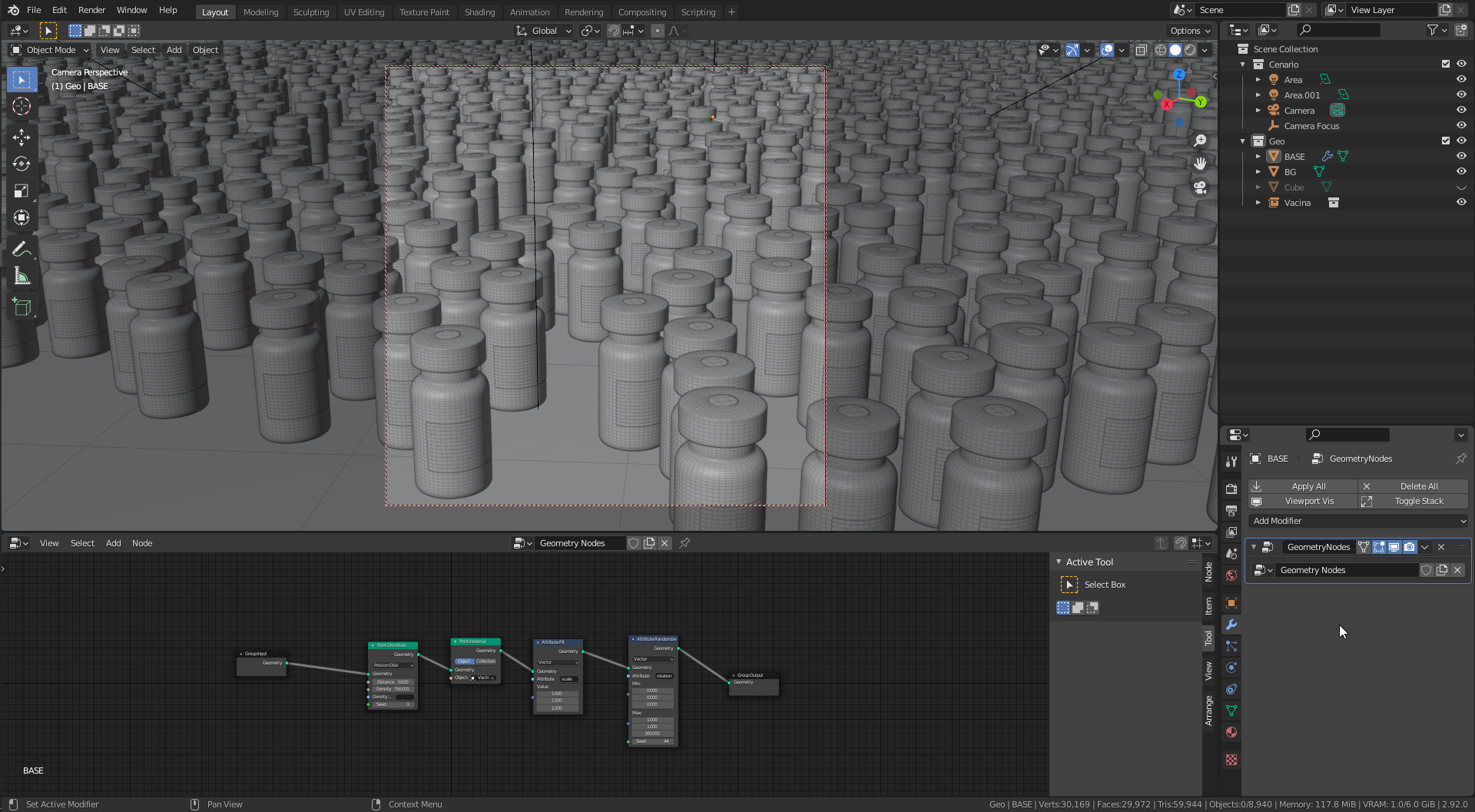Screen dimensions: 1475x812
Task: Click the Add Cube tool icon
Action: pos(22,307)
